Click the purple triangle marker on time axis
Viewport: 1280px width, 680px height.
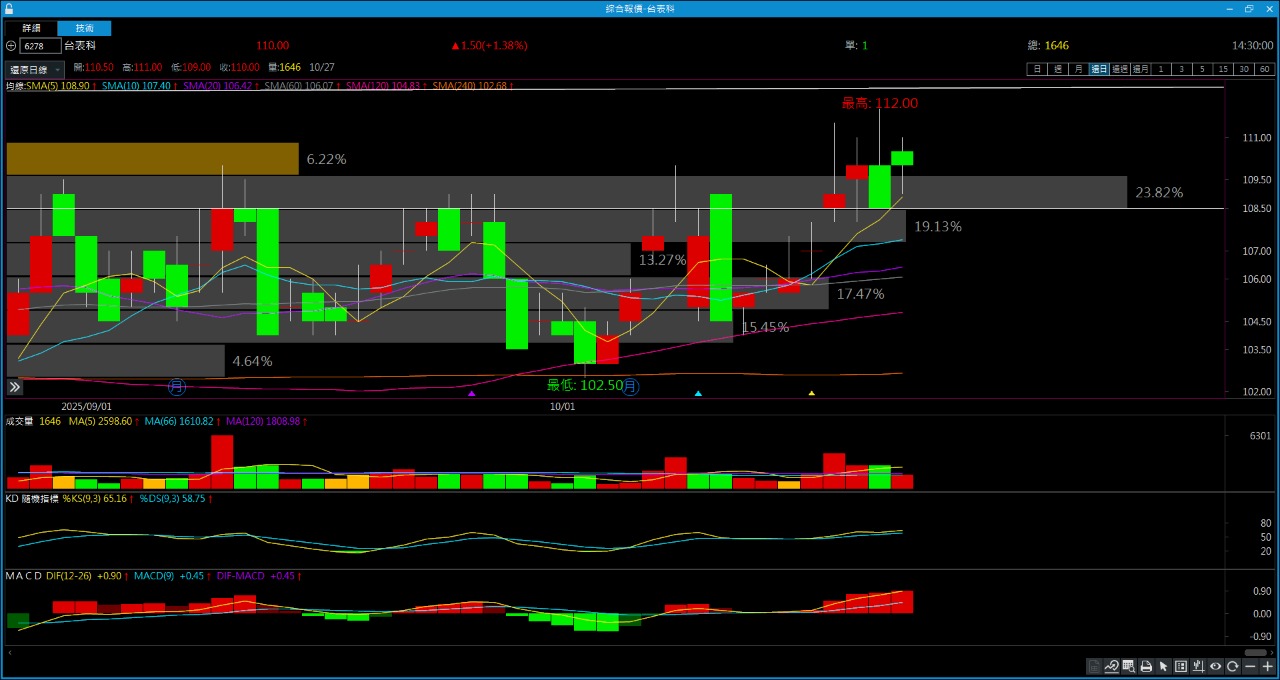click(x=472, y=394)
